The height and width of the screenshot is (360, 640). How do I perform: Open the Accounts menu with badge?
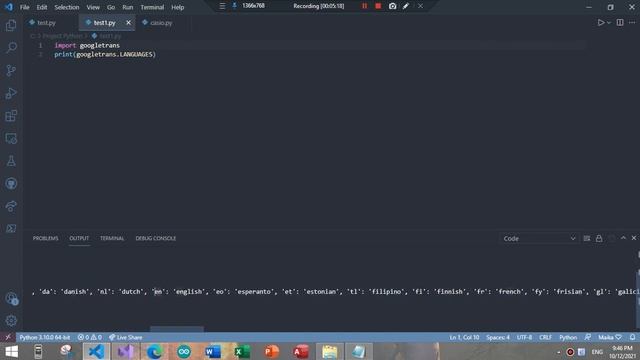[x=11, y=299]
